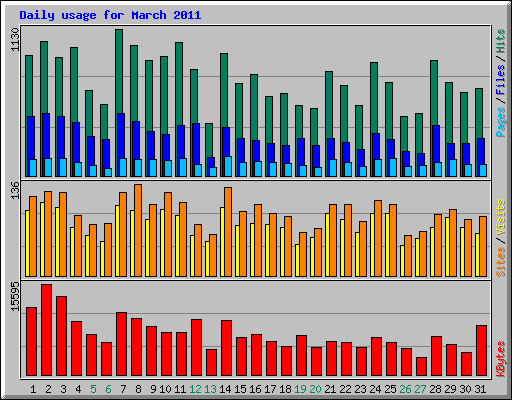512x400 pixels.
Task: Click the 'Sites/Visits' legend text
Action: click(x=501, y=238)
